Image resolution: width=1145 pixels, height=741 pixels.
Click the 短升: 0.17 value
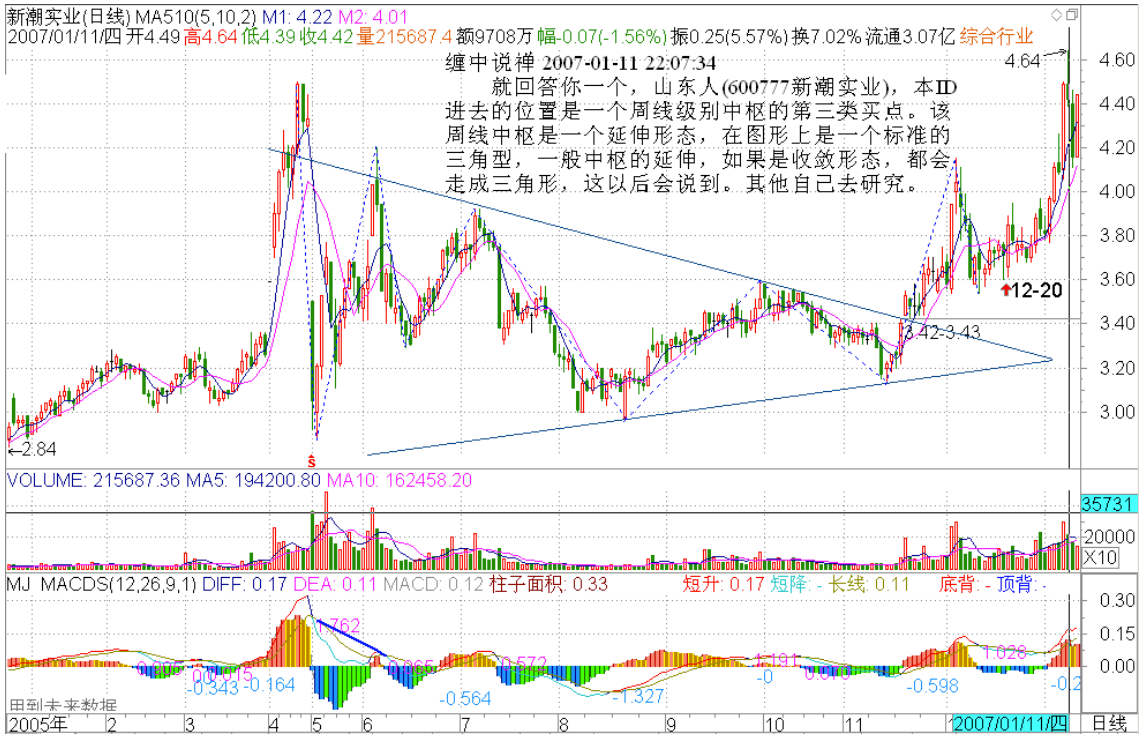click(723, 584)
